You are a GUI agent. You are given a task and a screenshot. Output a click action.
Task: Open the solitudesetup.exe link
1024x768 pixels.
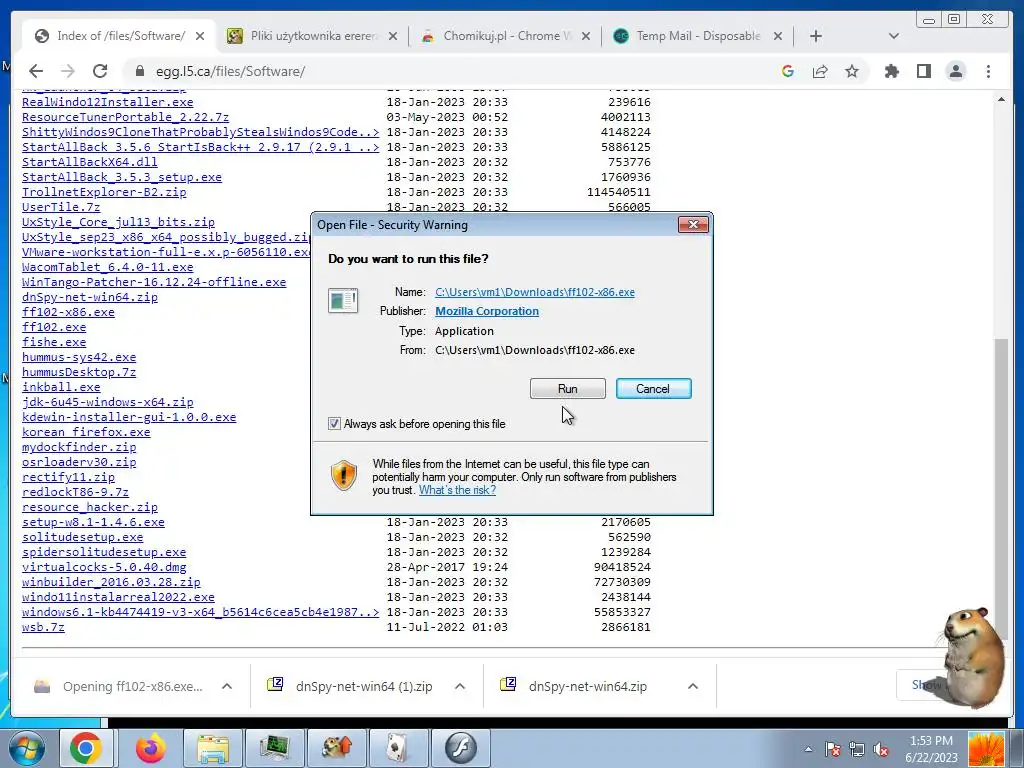pos(82,537)
